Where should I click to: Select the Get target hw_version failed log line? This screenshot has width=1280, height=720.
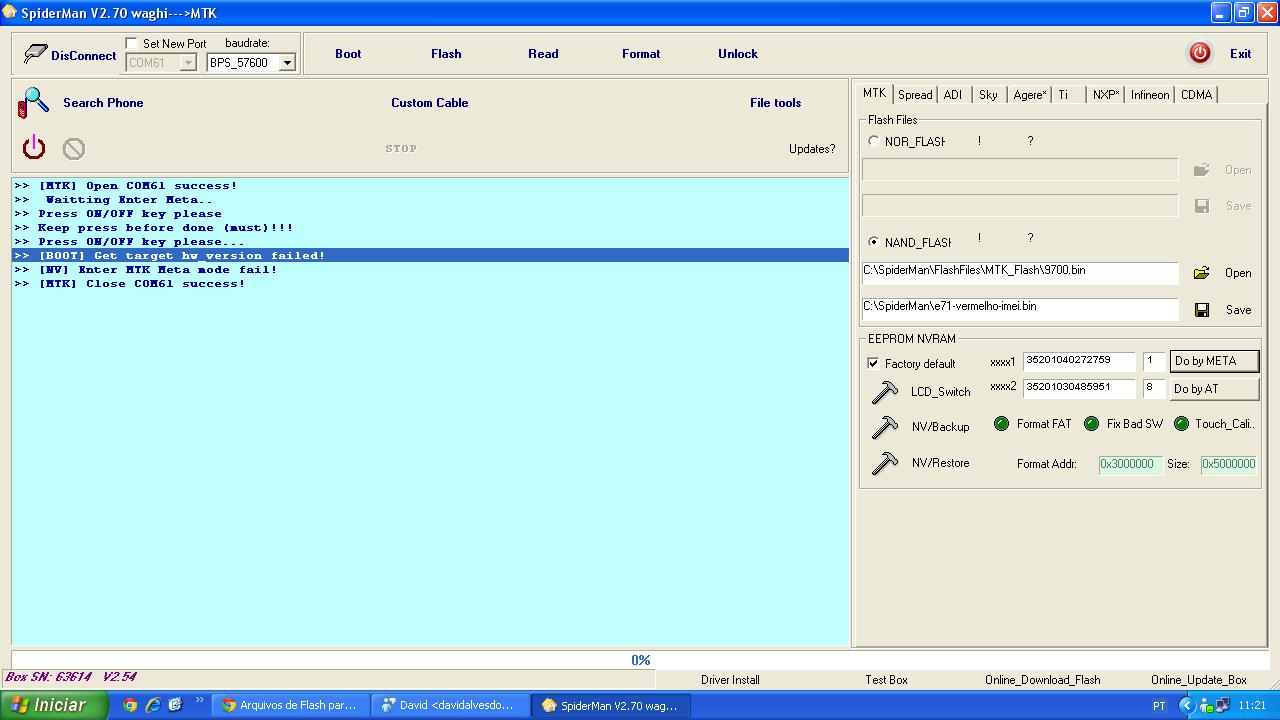pos(430,256)
